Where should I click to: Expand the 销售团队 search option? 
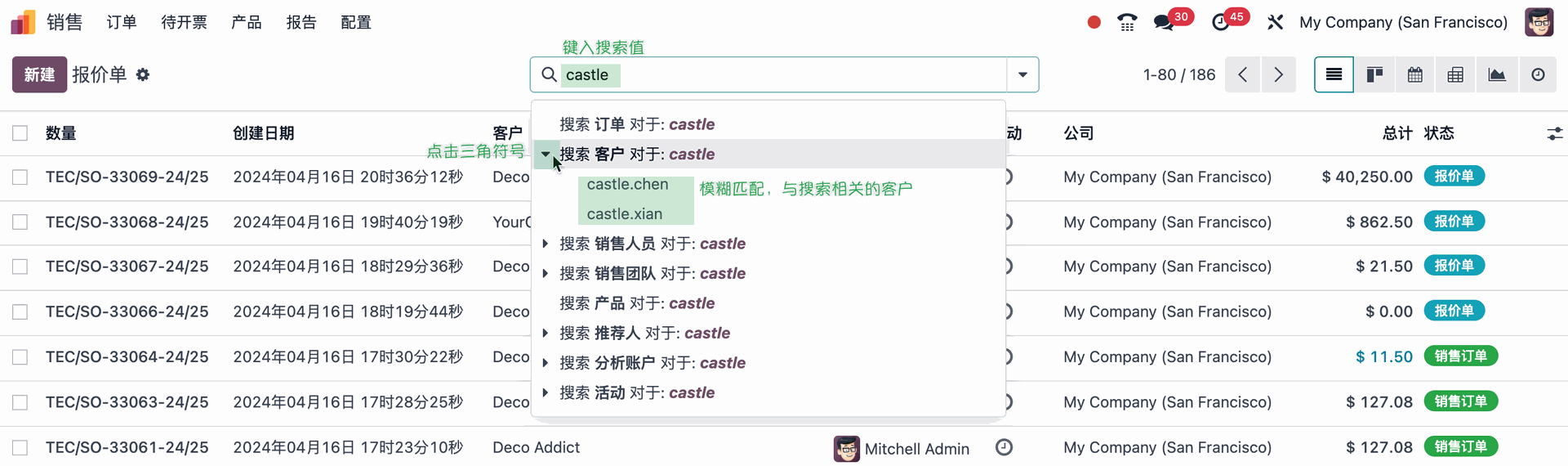[545, 273]
